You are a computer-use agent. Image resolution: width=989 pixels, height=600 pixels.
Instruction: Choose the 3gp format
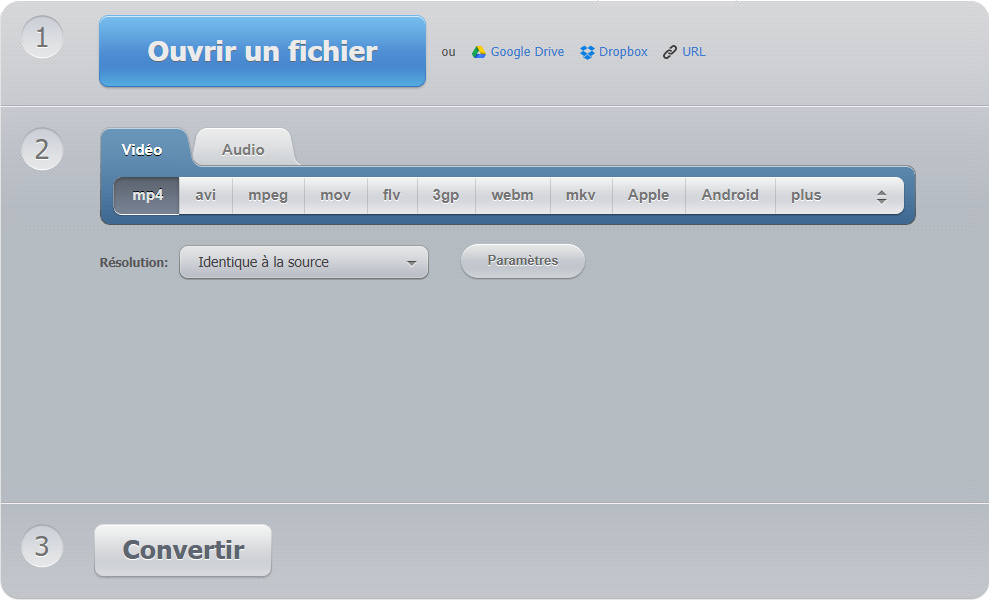click(445, 195)
